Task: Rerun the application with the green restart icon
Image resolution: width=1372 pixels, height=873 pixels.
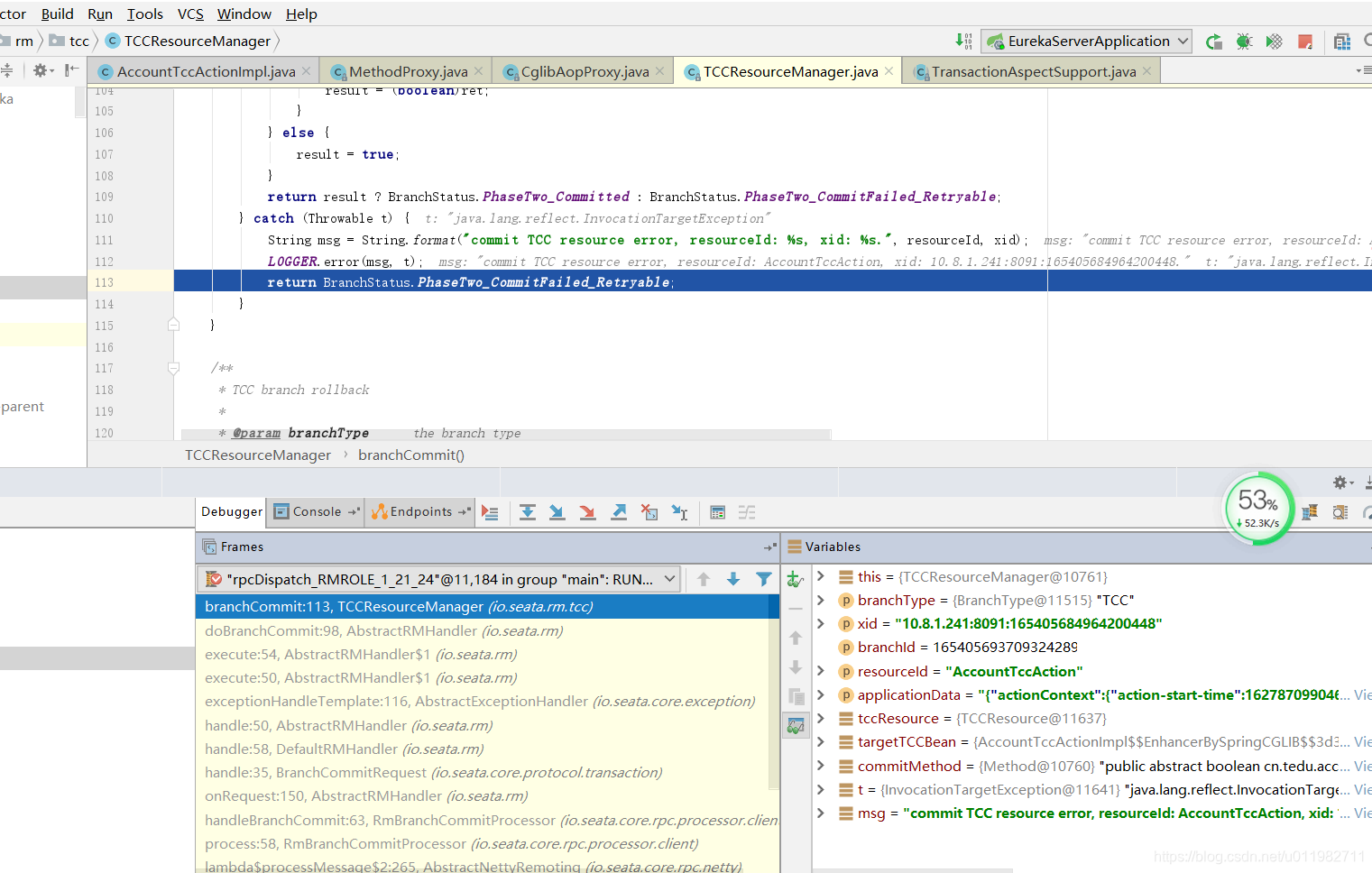Action: (1213, 41)
